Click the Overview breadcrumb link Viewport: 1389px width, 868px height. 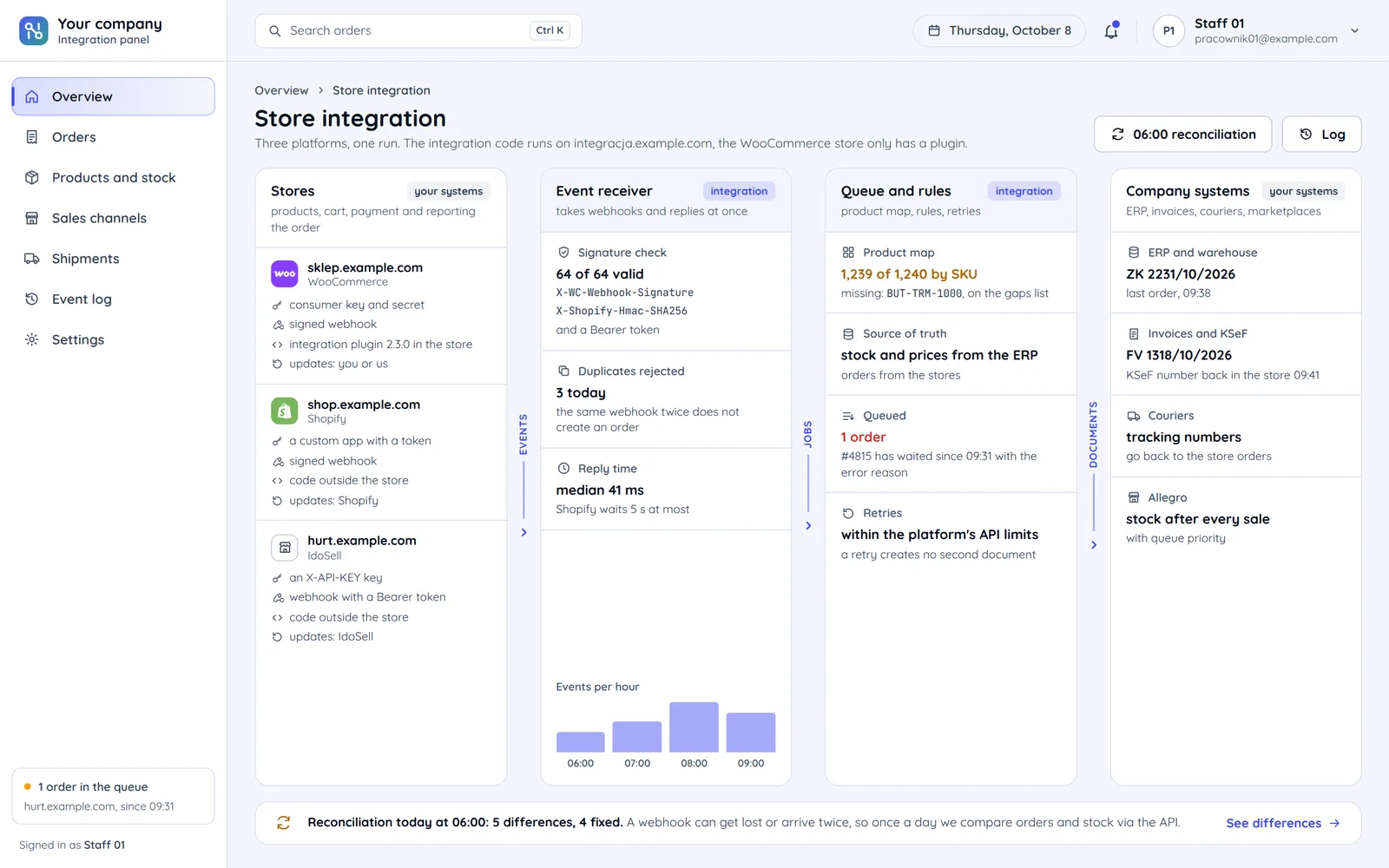coord(281,90)
